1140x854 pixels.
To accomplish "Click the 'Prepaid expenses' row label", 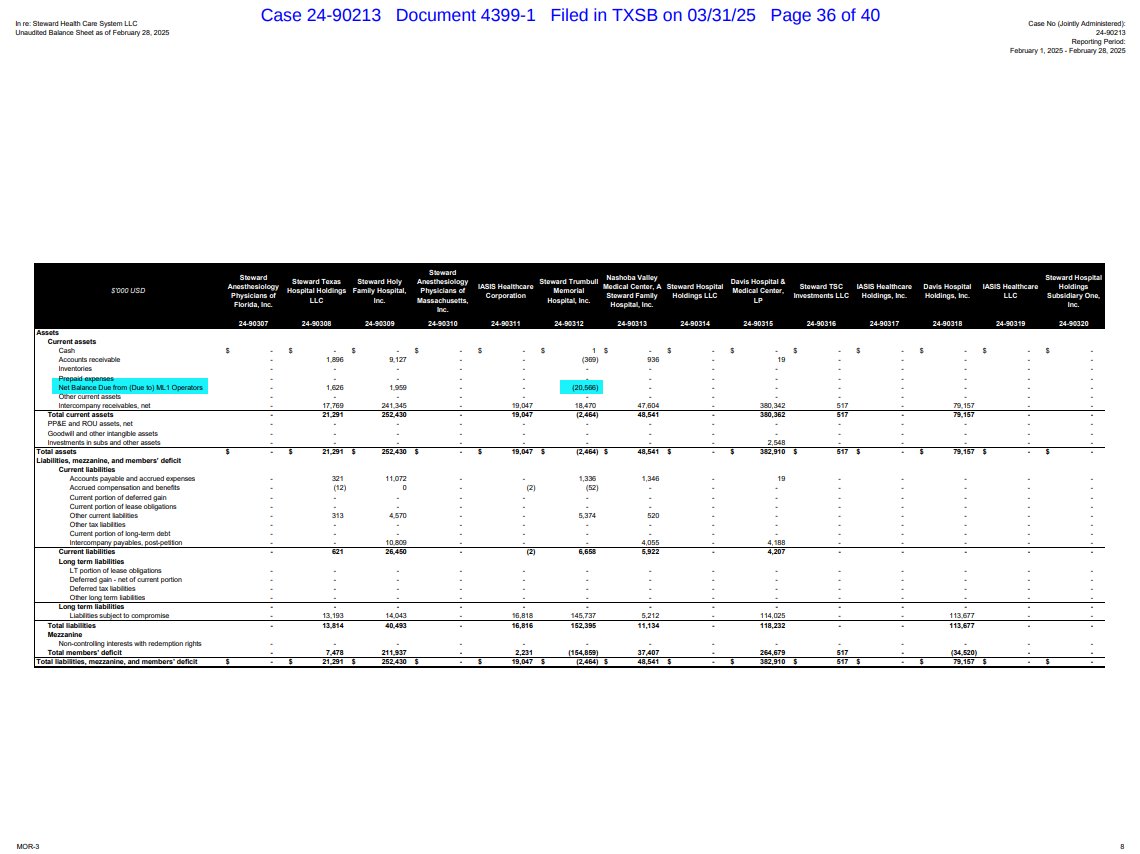I will [86, 379].
